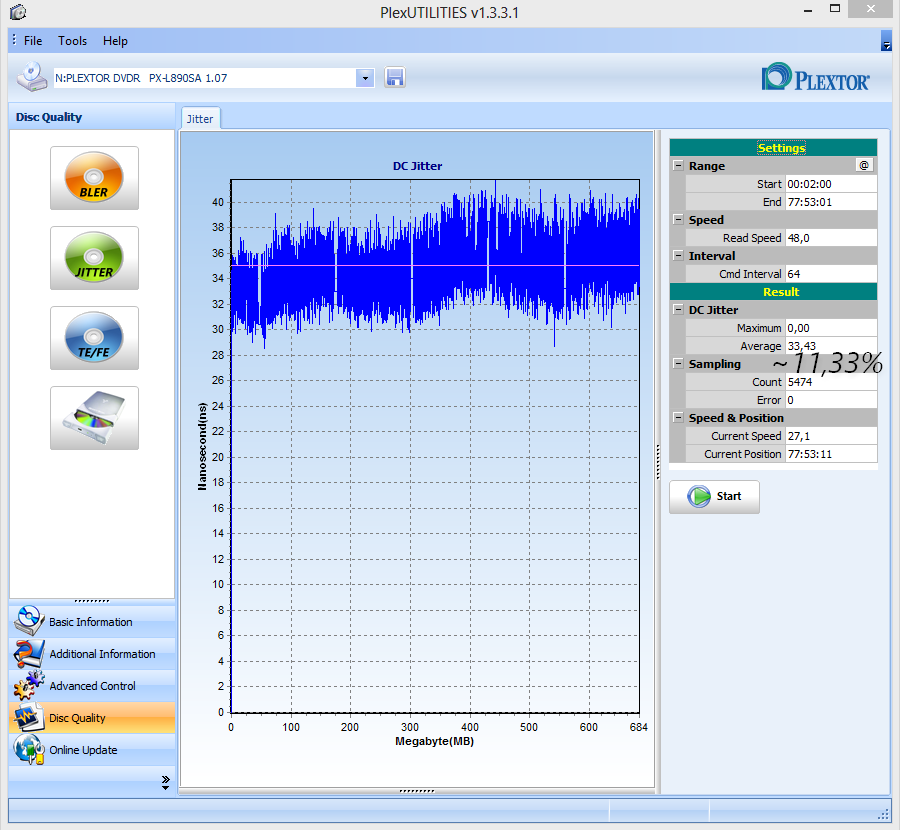Collapse the Range group

[678, 165]
